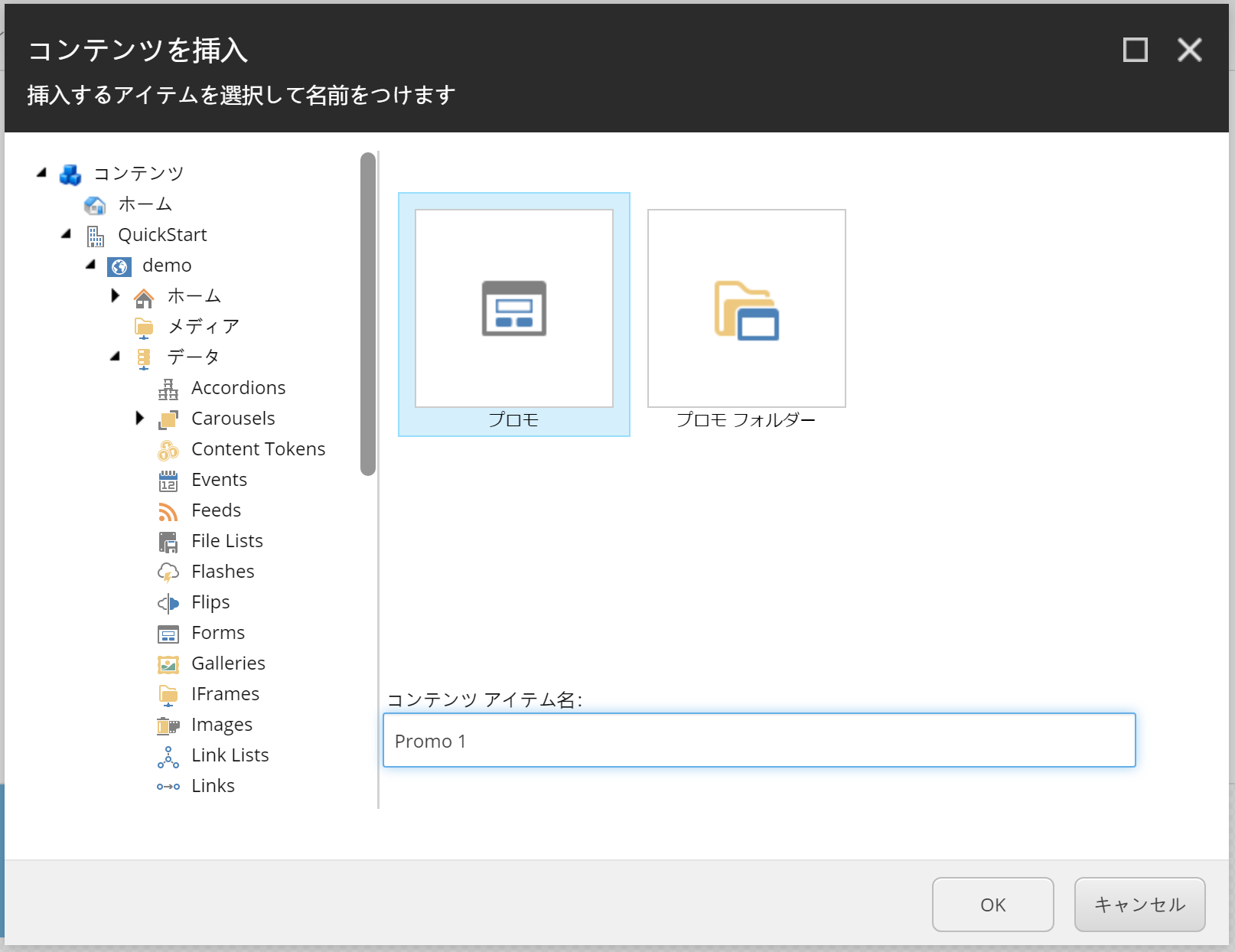
Task: Select the Images item in tree
Action: (x=221, y=725)
